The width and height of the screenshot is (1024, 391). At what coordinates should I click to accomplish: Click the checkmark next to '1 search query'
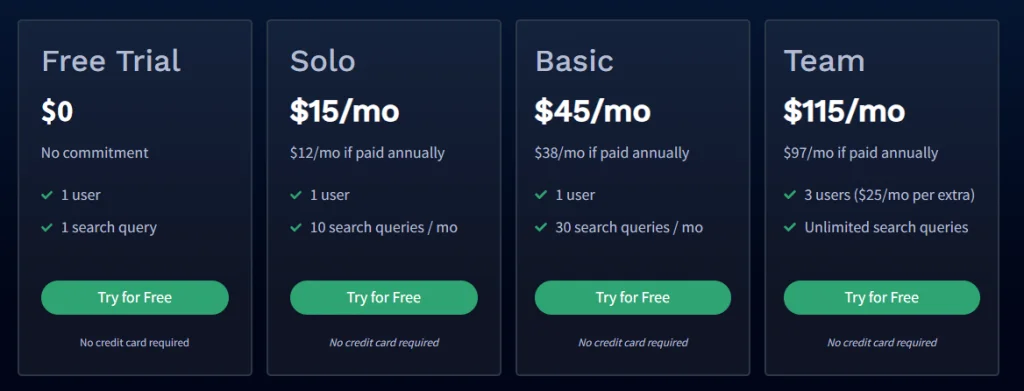click(x=47, y=227)
